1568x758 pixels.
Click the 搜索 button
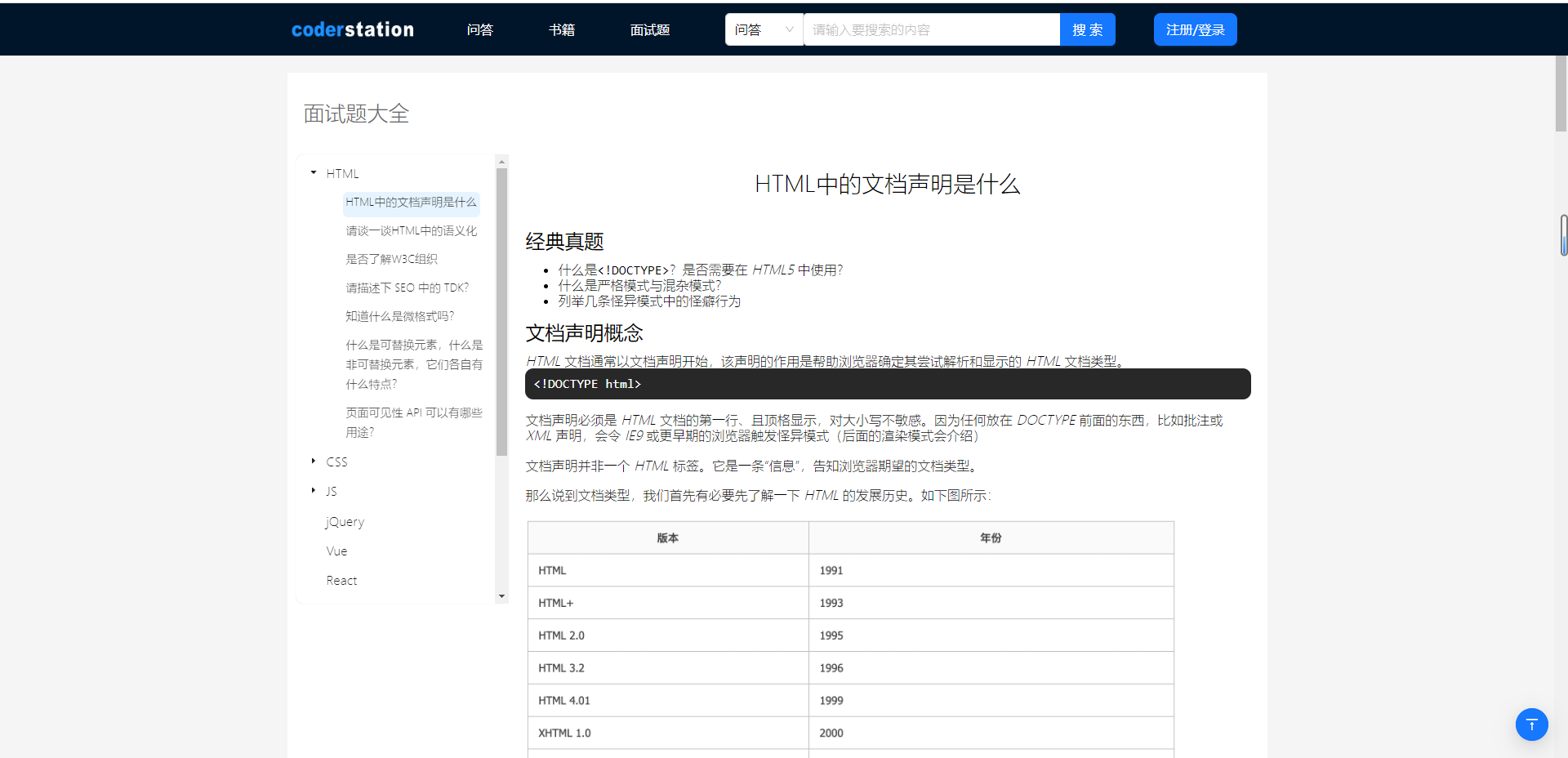[x=1088, y=29]
